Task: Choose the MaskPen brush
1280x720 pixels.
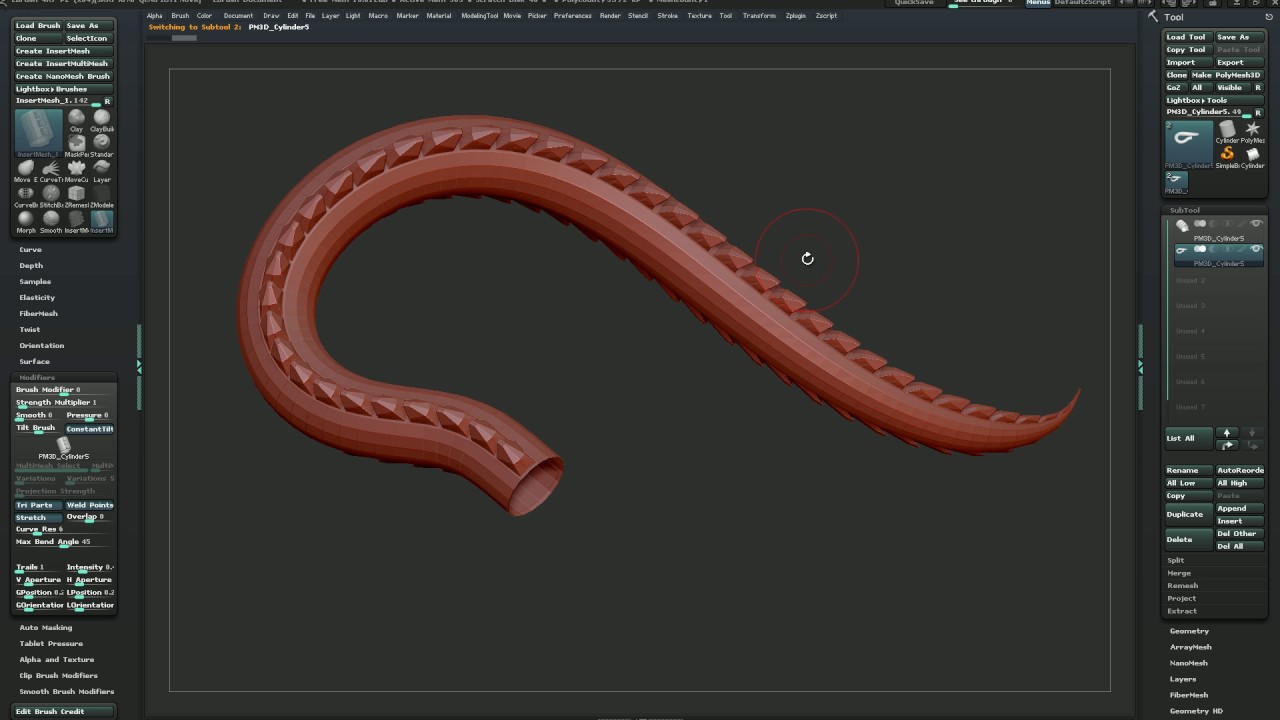Action: (x=76, y=143)
